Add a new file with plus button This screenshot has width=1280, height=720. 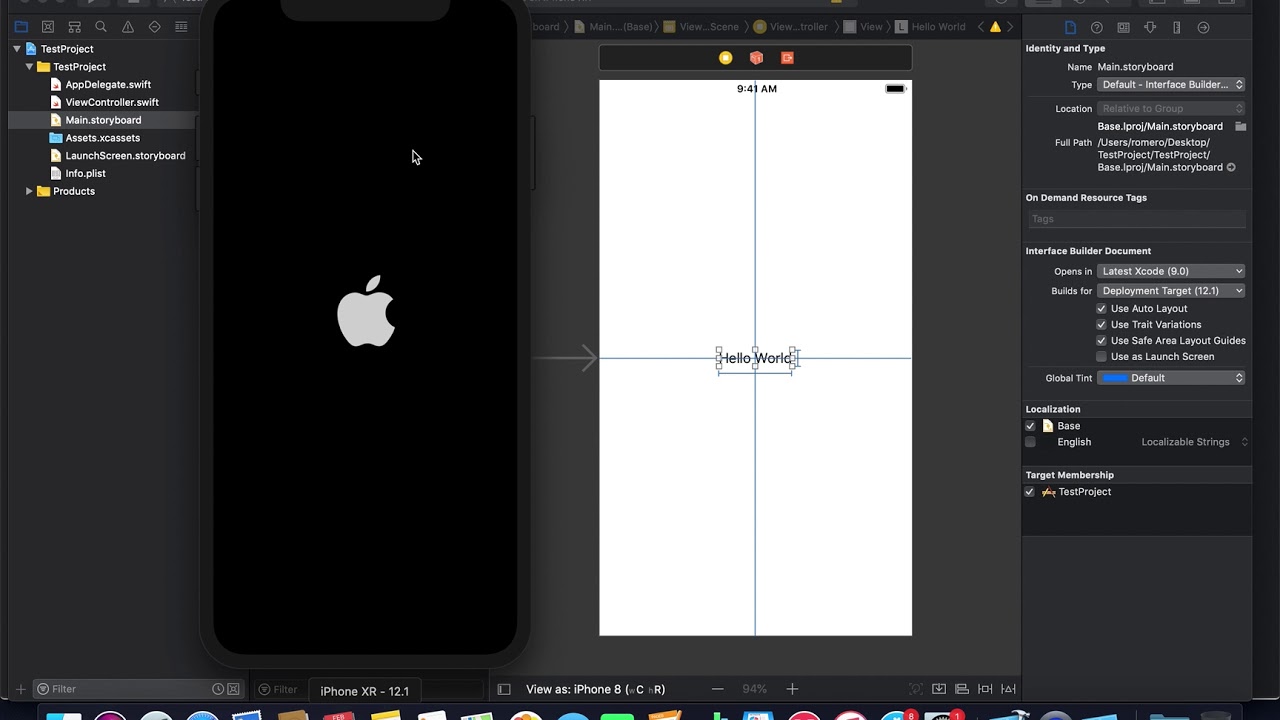pyautogui.click(x=20, y=689)
